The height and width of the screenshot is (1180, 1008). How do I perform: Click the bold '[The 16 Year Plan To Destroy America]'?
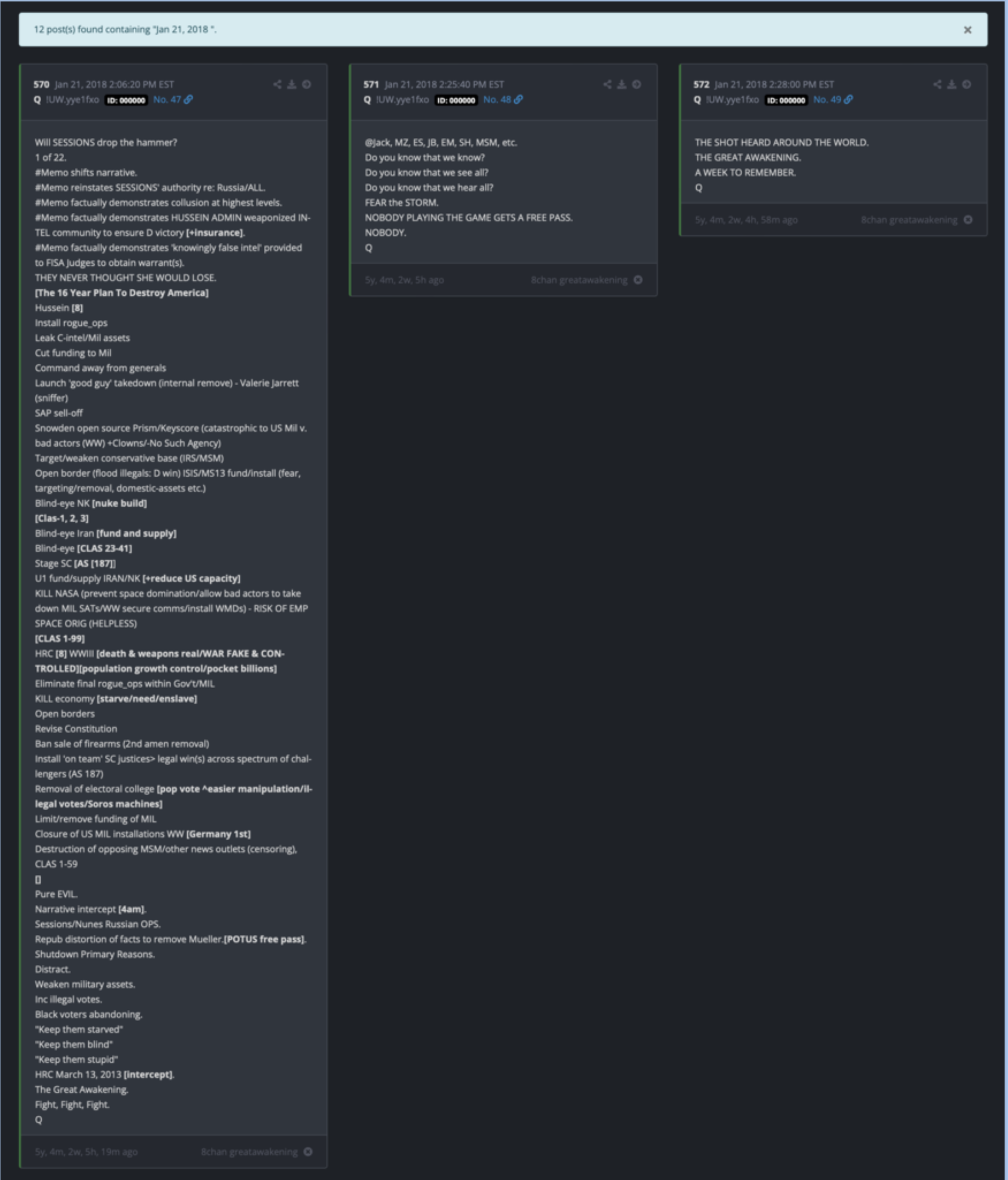[x=122, y=293]
